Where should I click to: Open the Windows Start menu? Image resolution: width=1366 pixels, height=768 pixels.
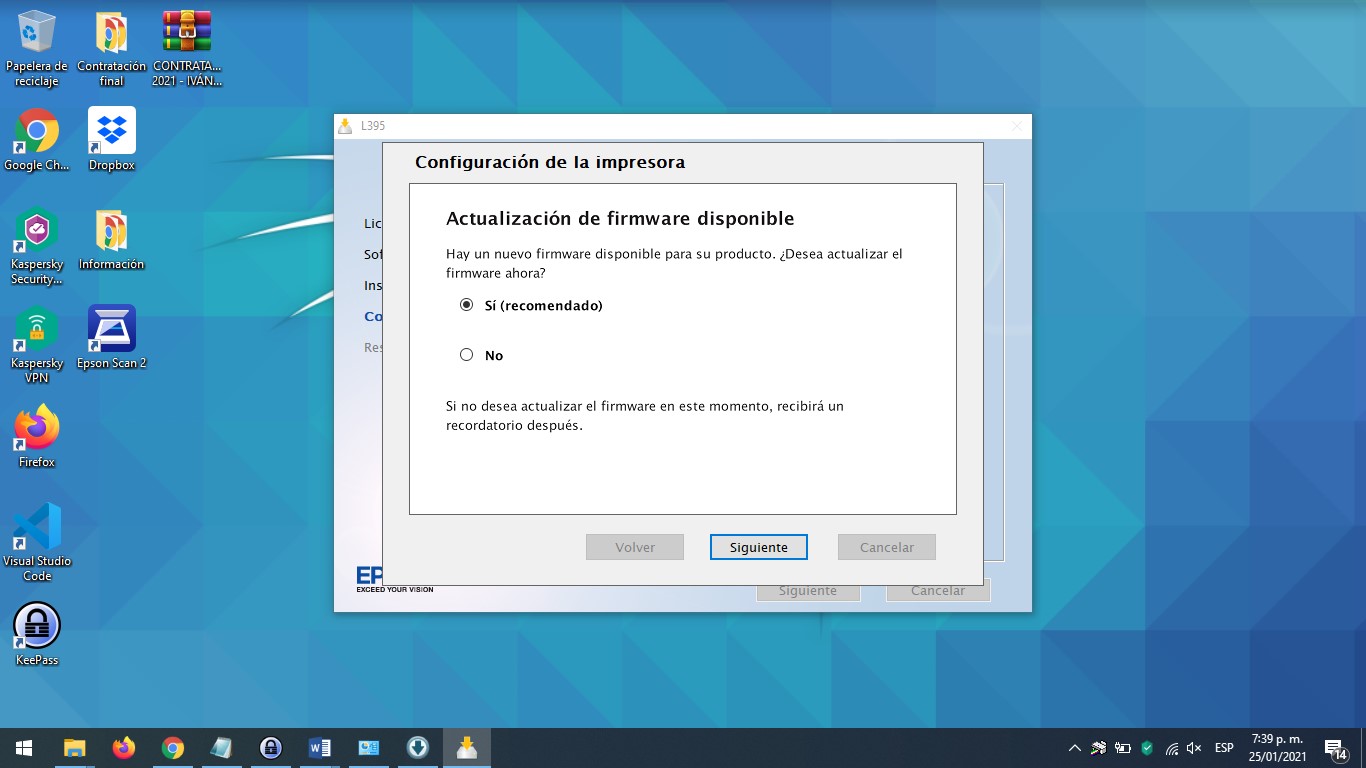[x=22, y=747]
